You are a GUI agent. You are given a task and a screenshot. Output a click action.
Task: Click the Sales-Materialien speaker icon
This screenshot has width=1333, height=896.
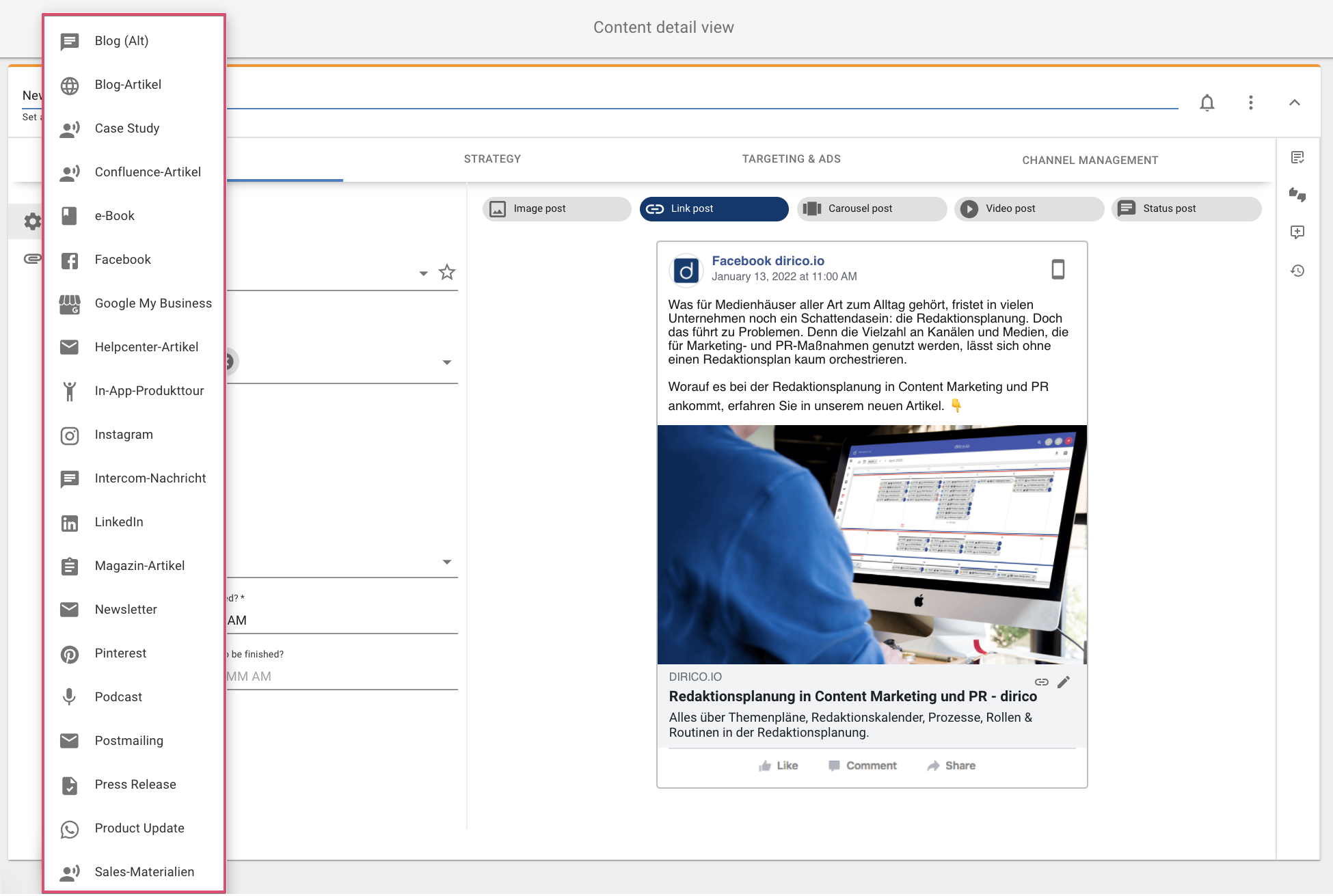click(x=70, y=873)
